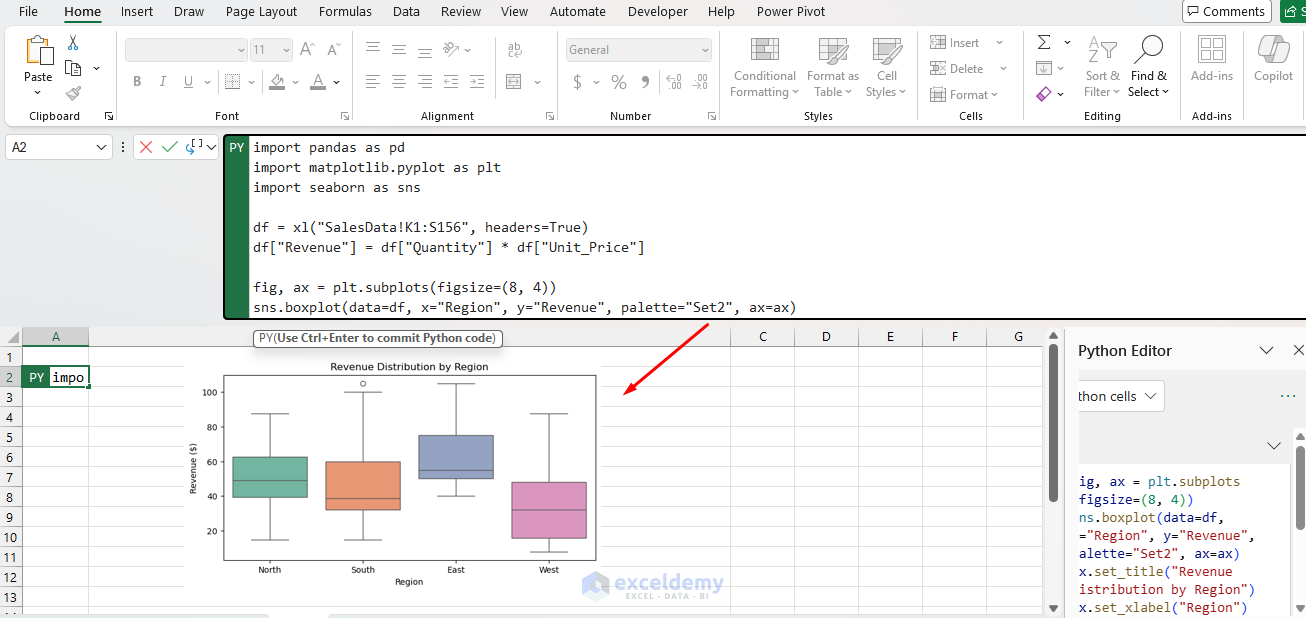Select the Format Painter brush
This screenshot has height=618, width=1306.
point(73,93)
